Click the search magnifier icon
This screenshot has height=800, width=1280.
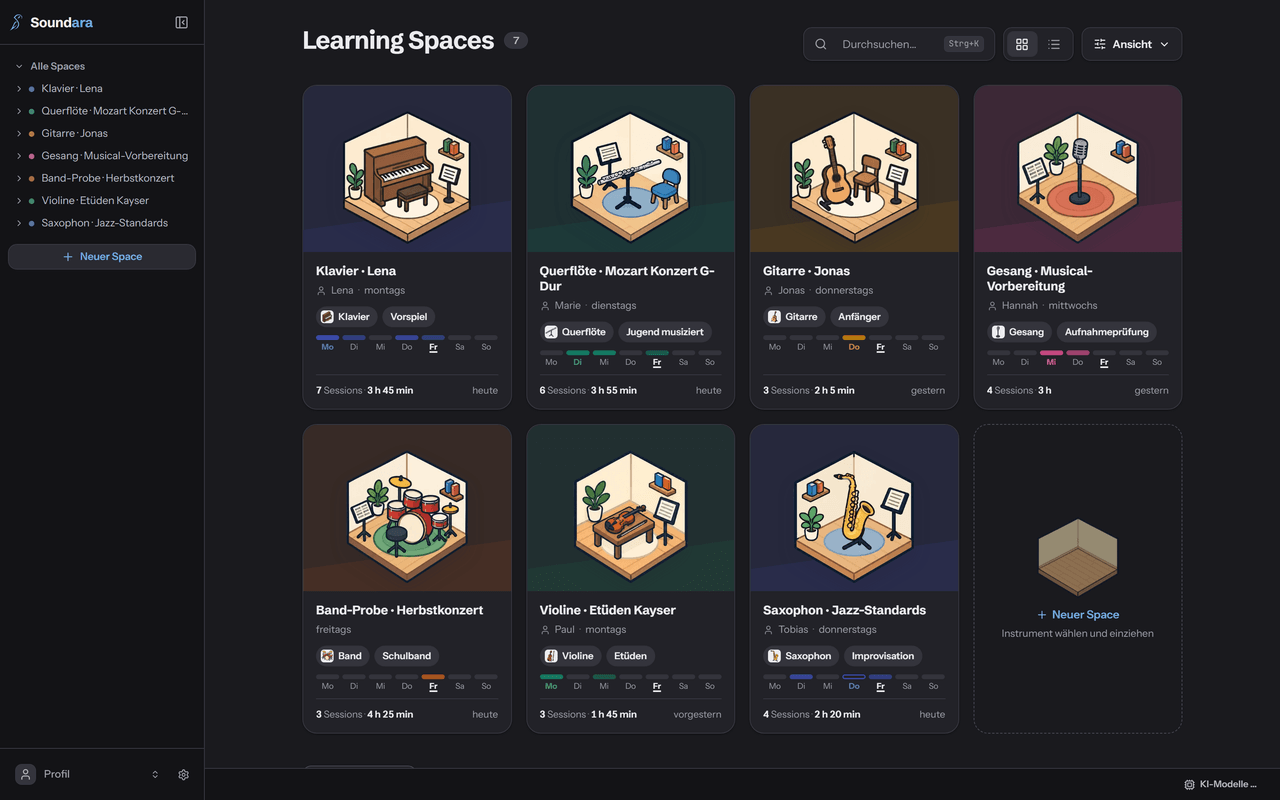821,44
